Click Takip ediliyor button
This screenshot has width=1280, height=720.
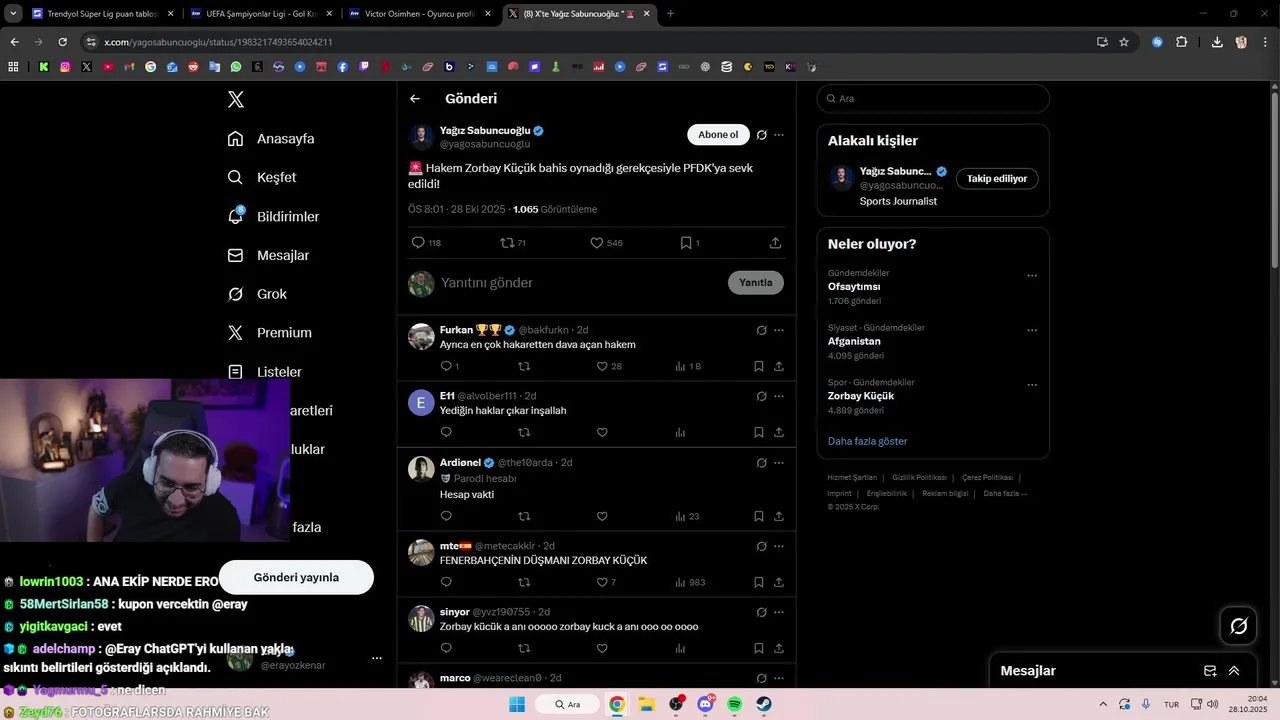(x=997, y=179)
